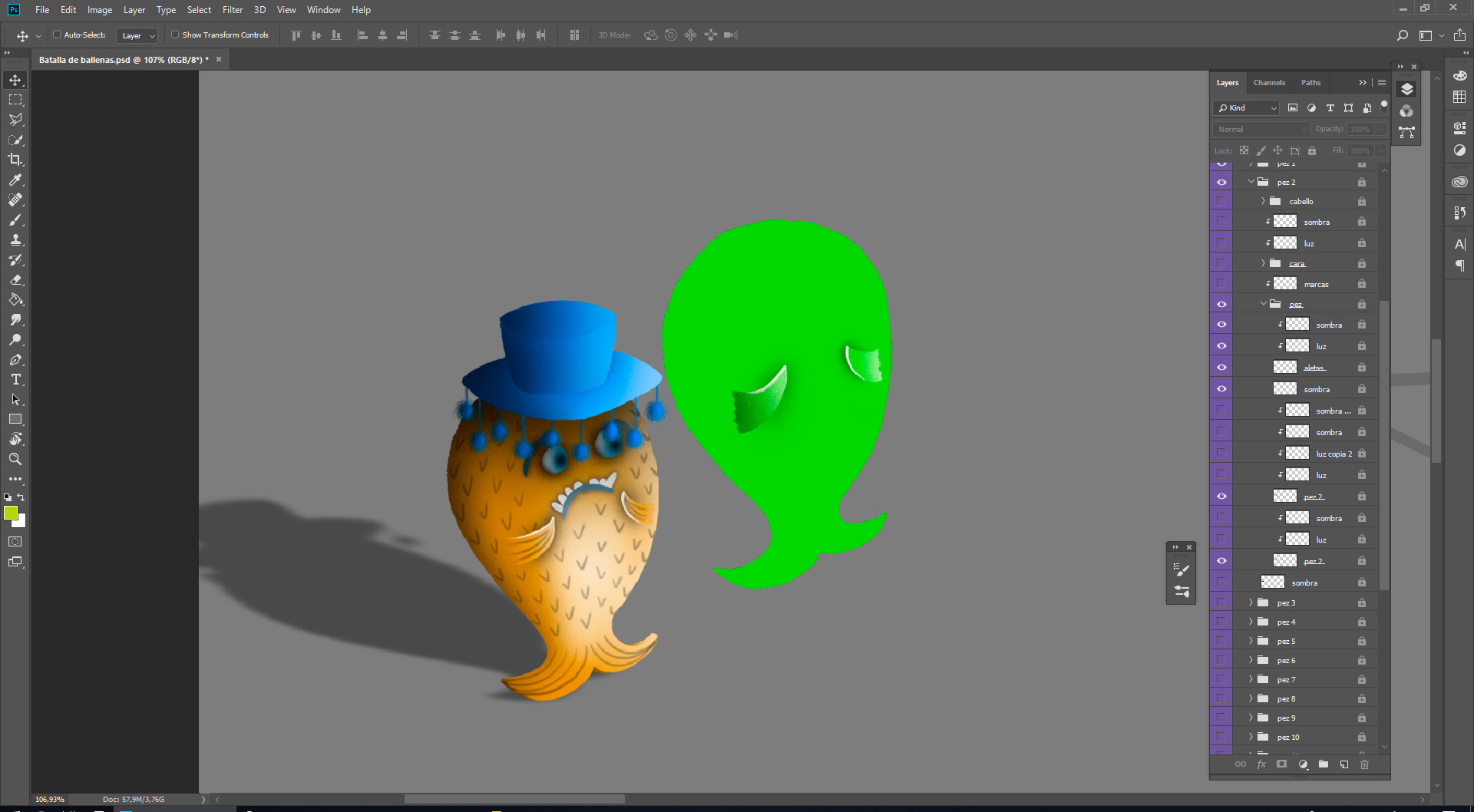Open the Auto-Select Layer dropdown
Image resolution: width=1474 pixels, height=812 pixels.
click(x=137, y=35)
